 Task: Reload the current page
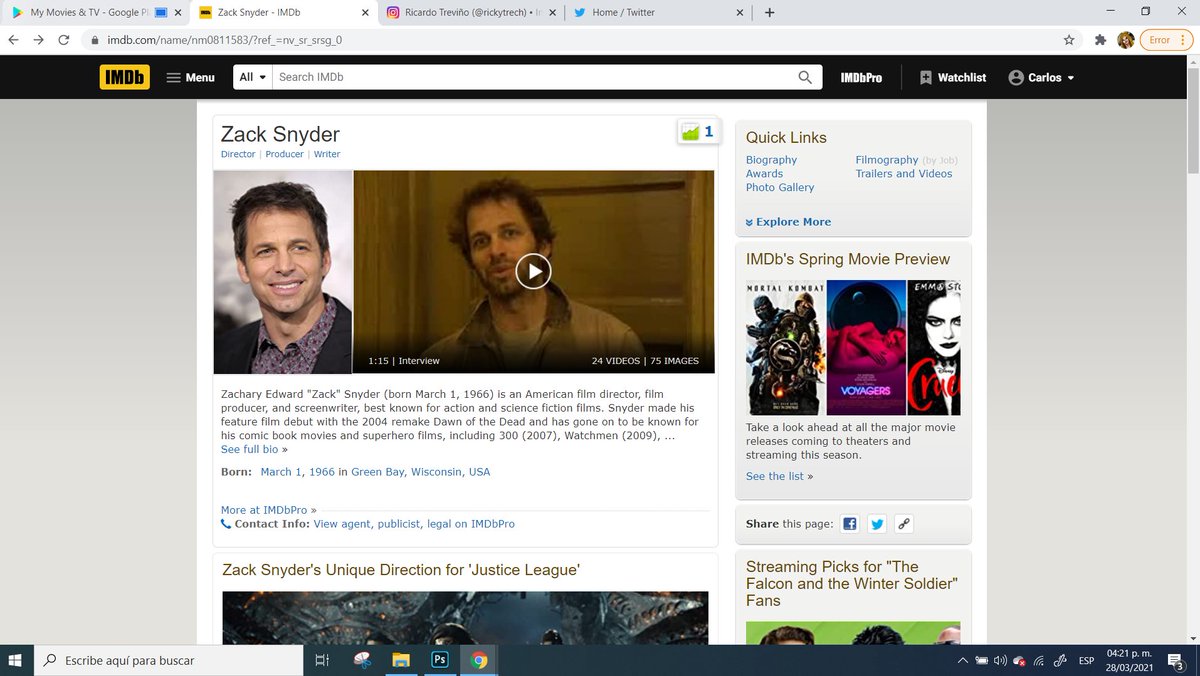click(65, 40)
